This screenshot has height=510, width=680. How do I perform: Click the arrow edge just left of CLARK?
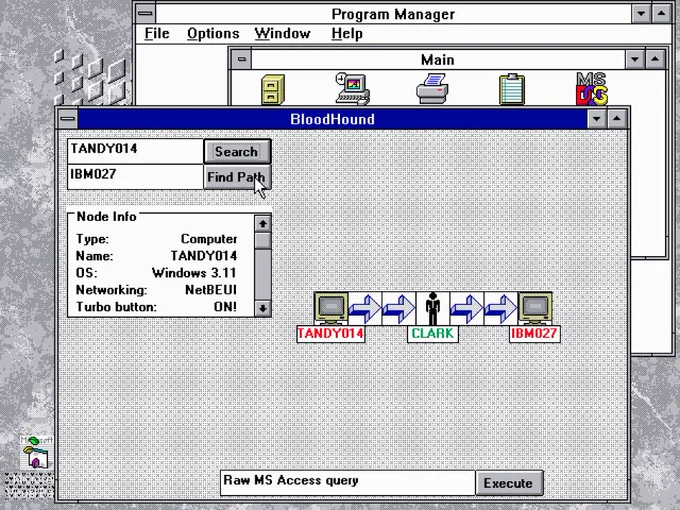tap(399, 308)
